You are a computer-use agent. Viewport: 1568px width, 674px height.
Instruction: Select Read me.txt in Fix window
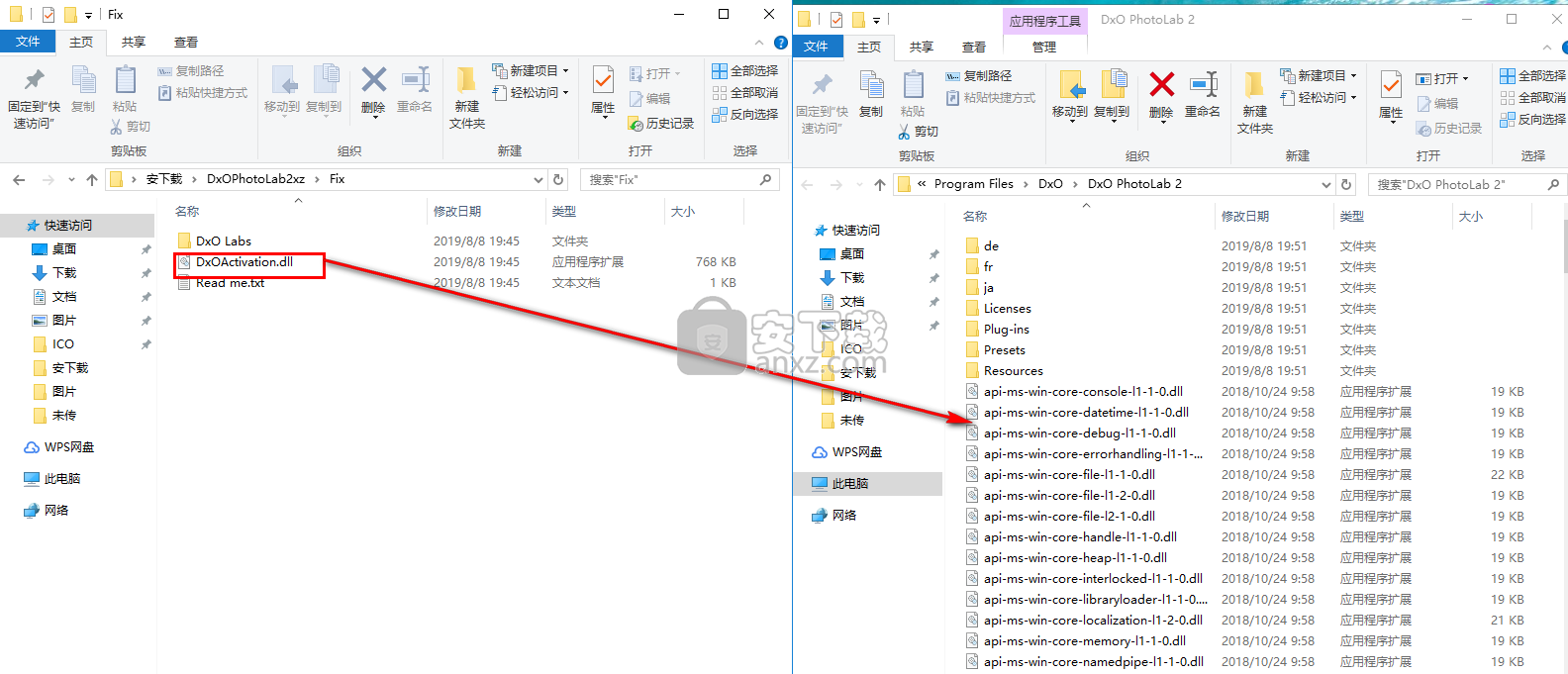tap(230, 283)
